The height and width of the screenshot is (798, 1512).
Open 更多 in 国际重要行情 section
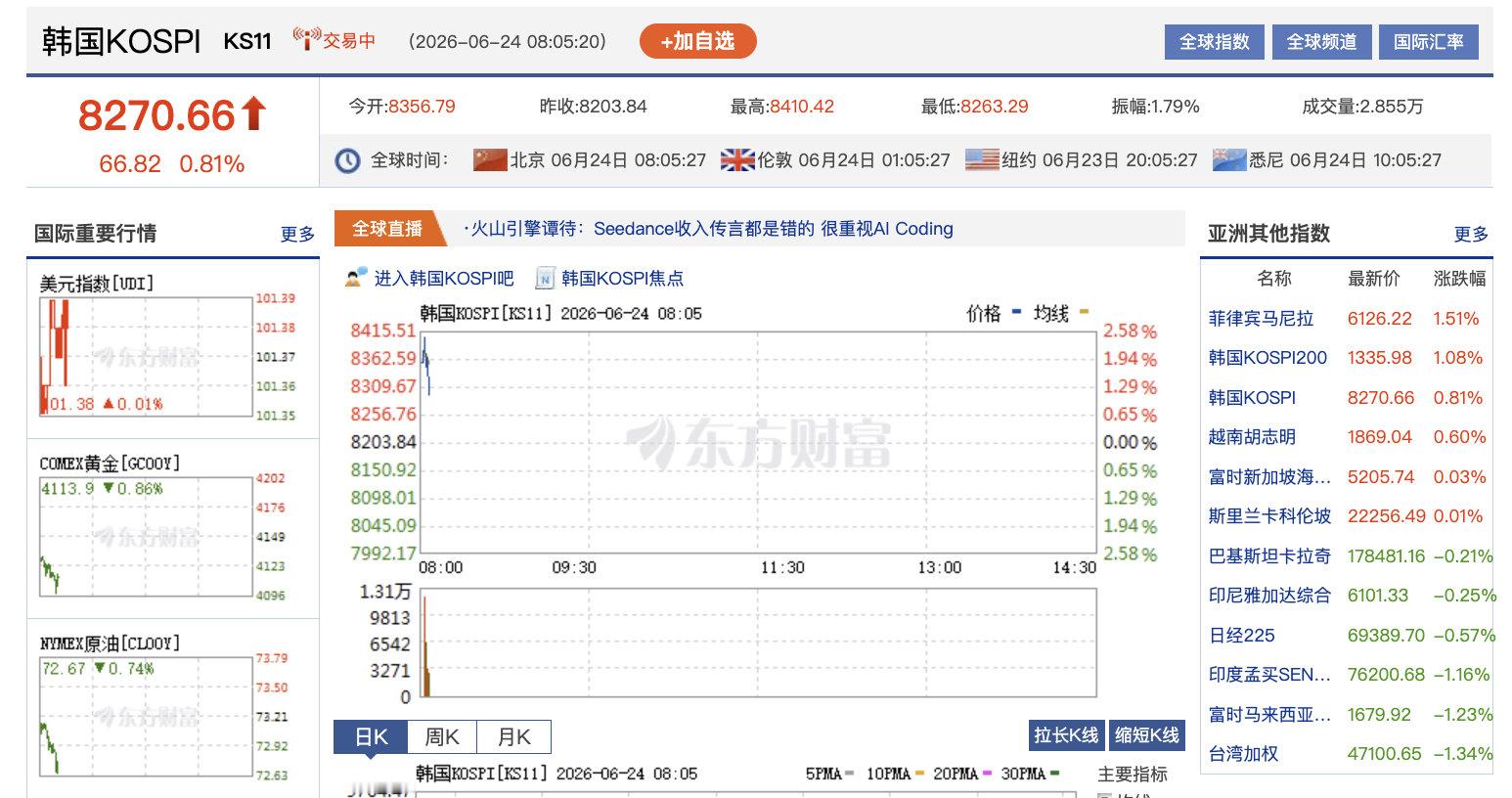297,234
